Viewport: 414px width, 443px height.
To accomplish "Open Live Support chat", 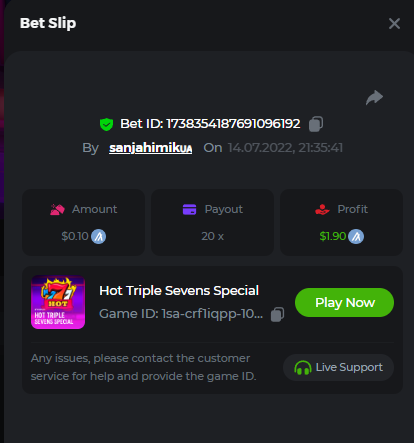I will 338,367.
